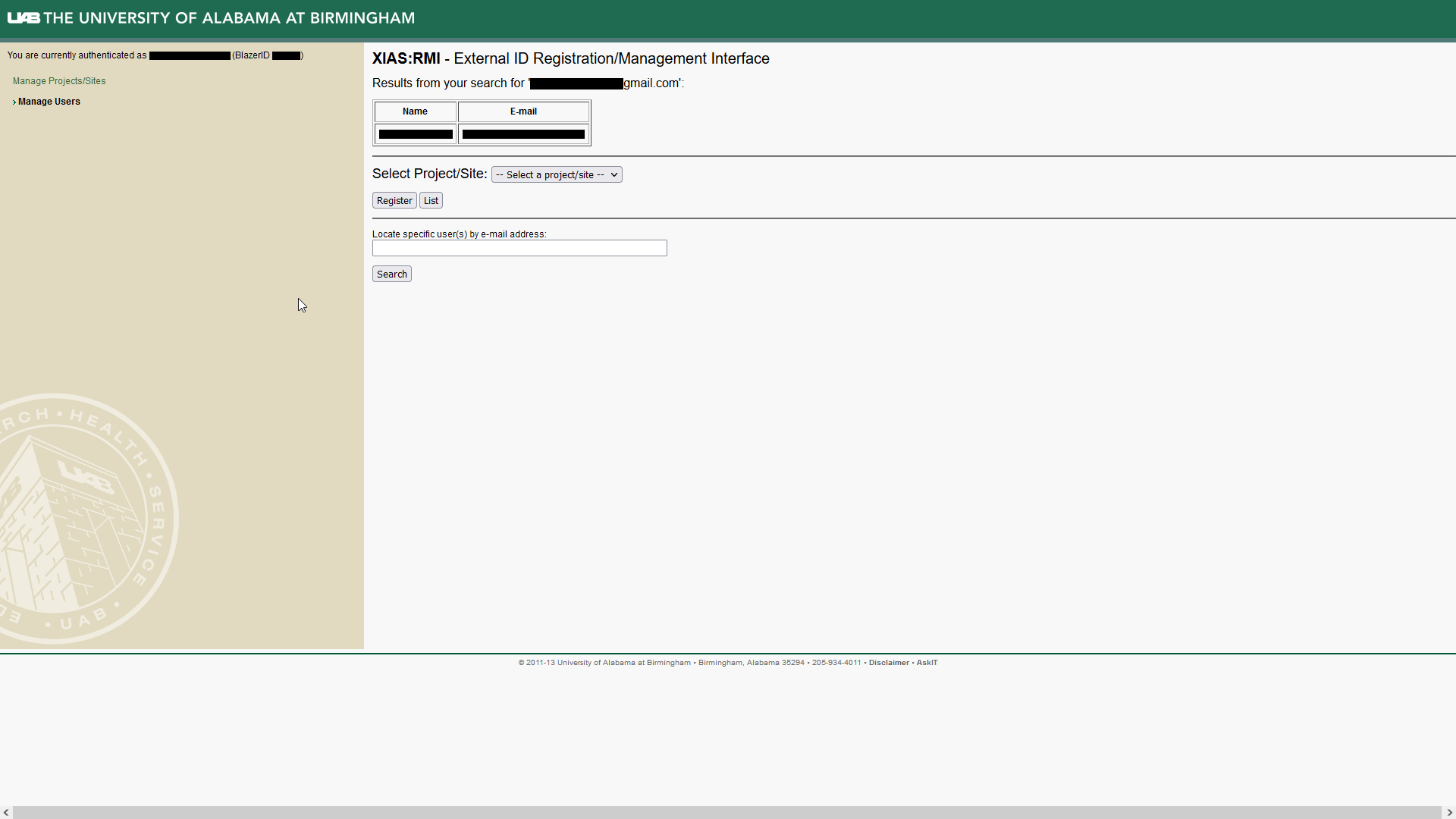Click the E-mail column header
1456x819 pixels.
pyautogui.click(x=523, y=111)
